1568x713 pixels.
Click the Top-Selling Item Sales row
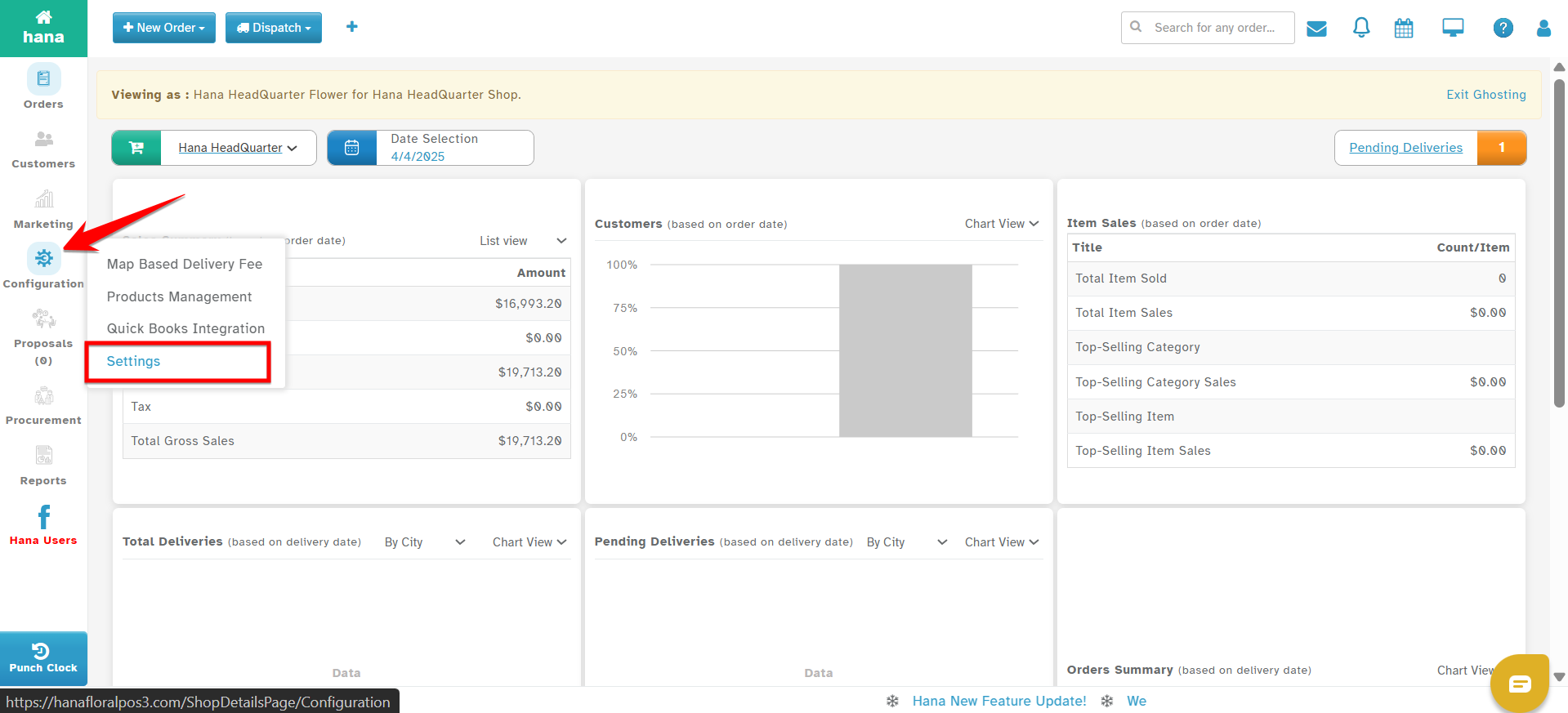pyautogui.click(x=1291, y=451)
